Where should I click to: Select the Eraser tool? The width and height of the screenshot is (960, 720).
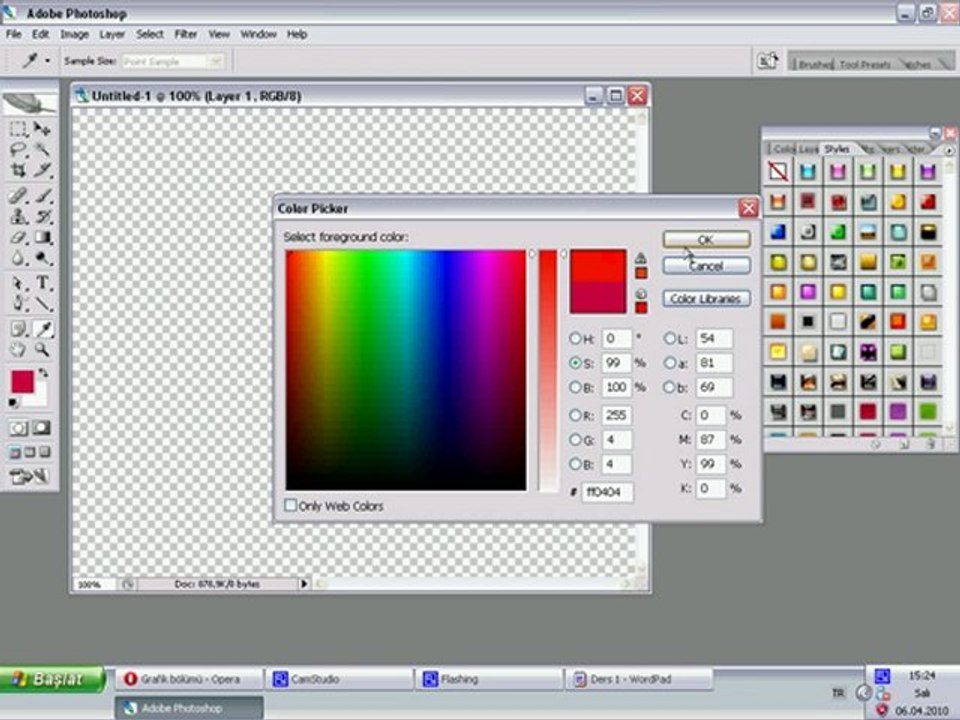(x=18, y=237)
